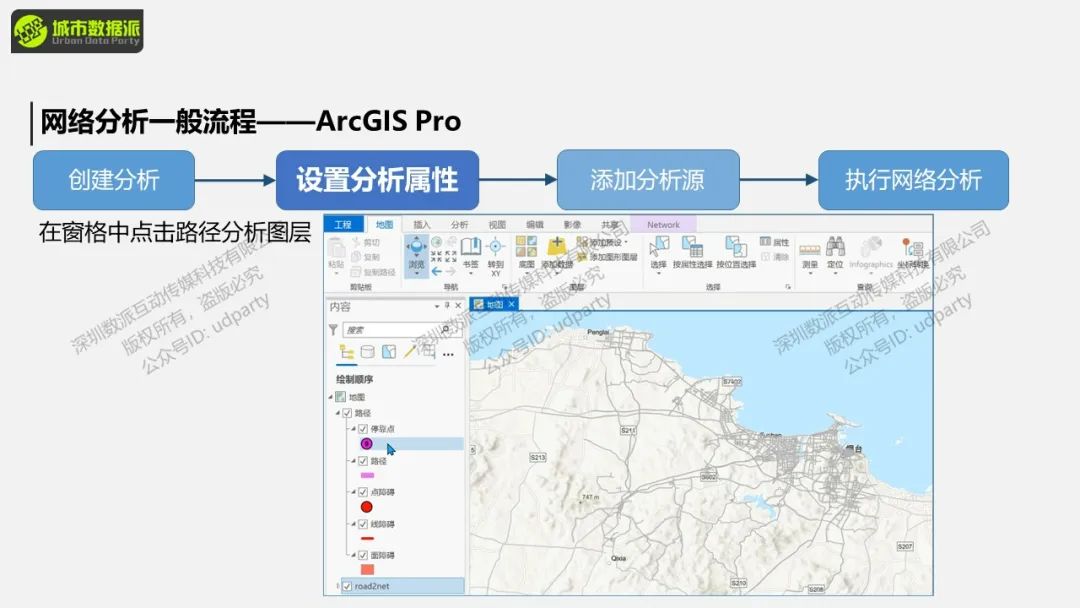The width and height of the screenshot is (1080, 608).
Task: Click the purple 停靠点 symbol swatch
Action: tap(366, 444)
